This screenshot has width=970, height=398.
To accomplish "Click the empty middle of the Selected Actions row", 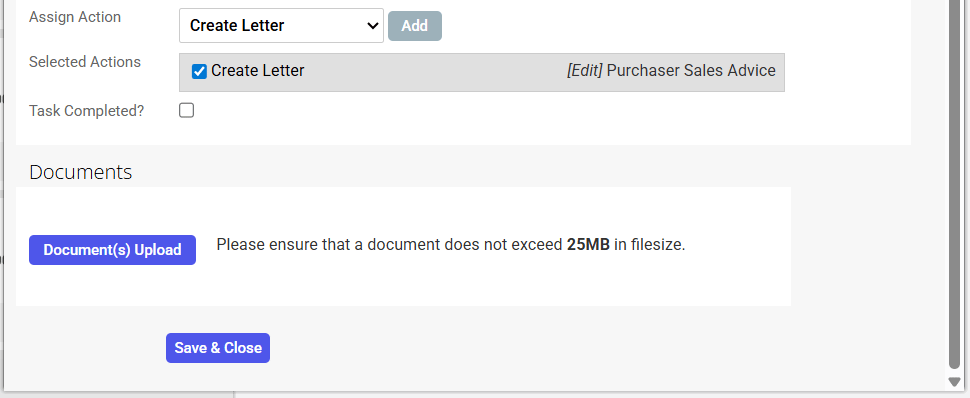I will point(433,72).
